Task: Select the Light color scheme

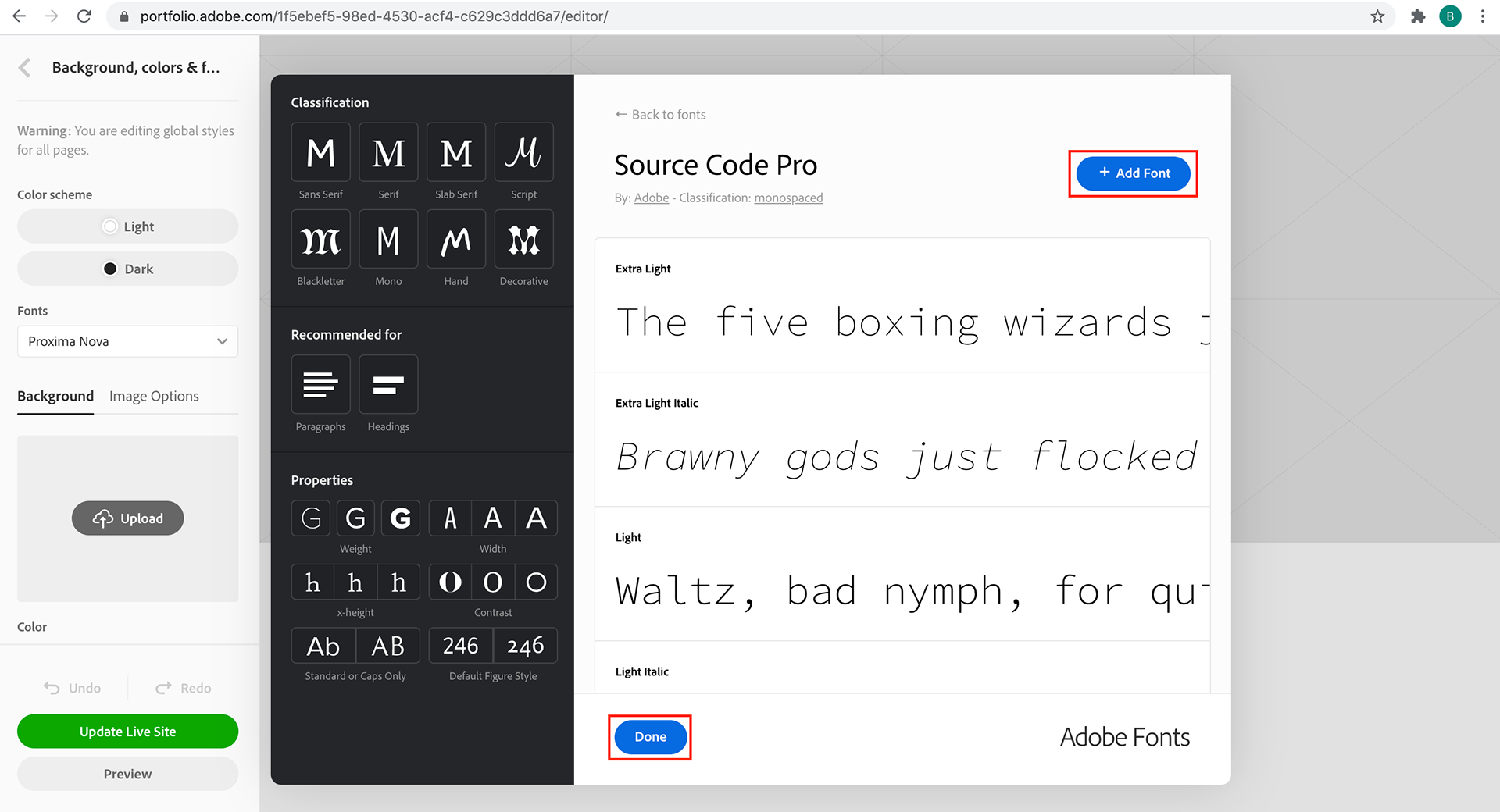Action: tap(127, 226)
